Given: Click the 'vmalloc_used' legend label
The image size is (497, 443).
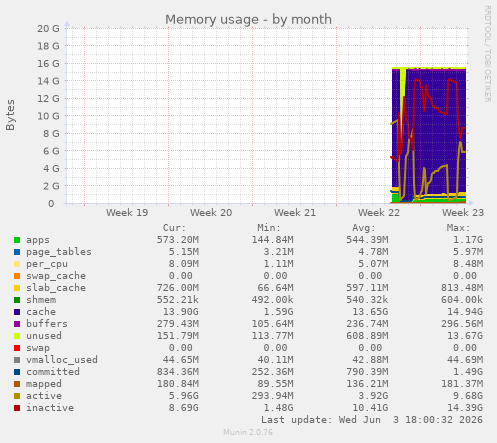Looking at the screenshot, I should pos(62,360).
